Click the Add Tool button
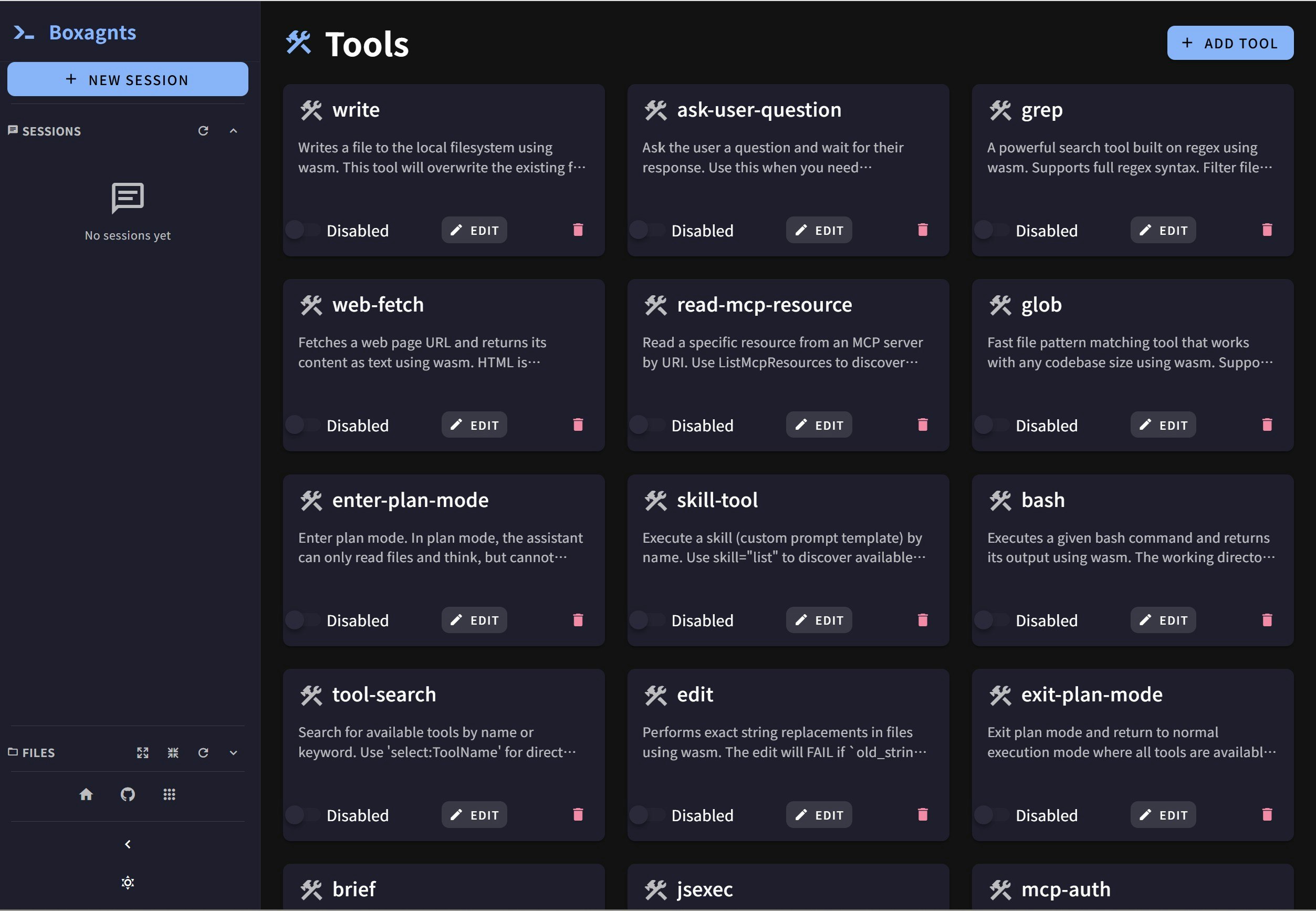Screen dimensions: 1316x911 1230,43
